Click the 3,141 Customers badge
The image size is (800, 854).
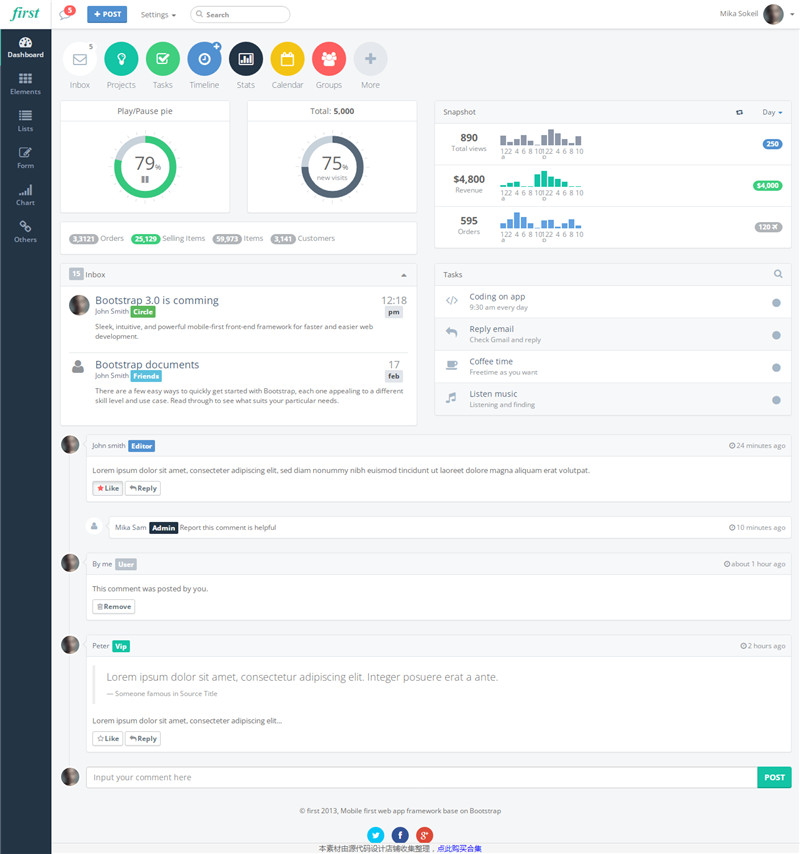click(x=283, y=239)
